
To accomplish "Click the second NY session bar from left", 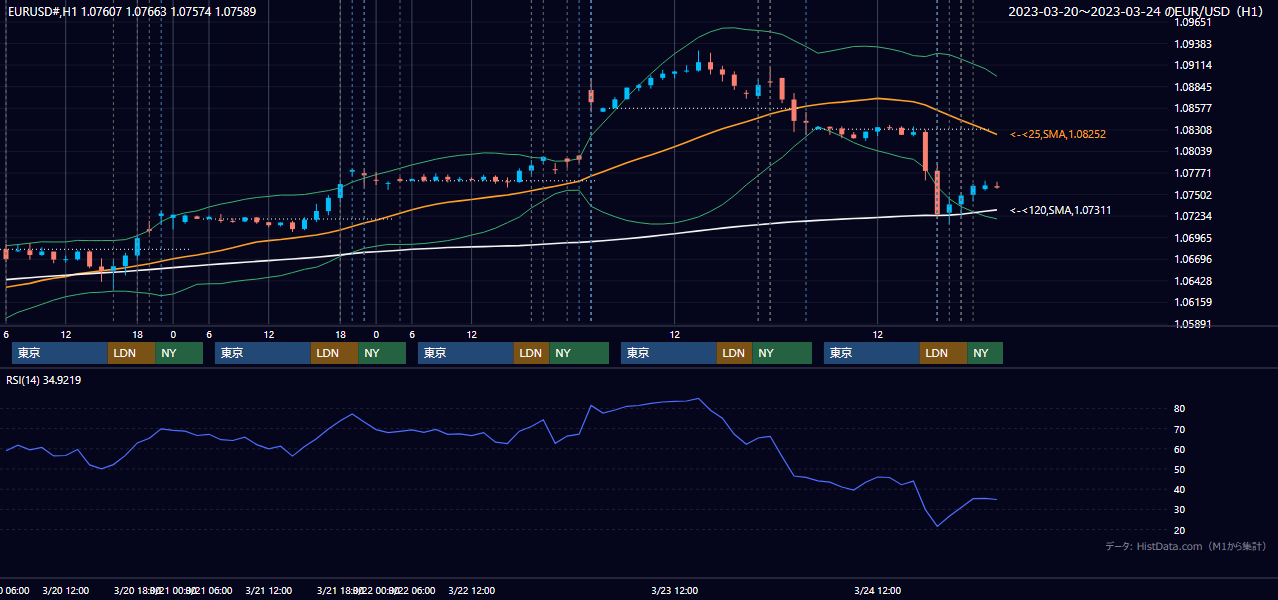I will tap(382, 353).
